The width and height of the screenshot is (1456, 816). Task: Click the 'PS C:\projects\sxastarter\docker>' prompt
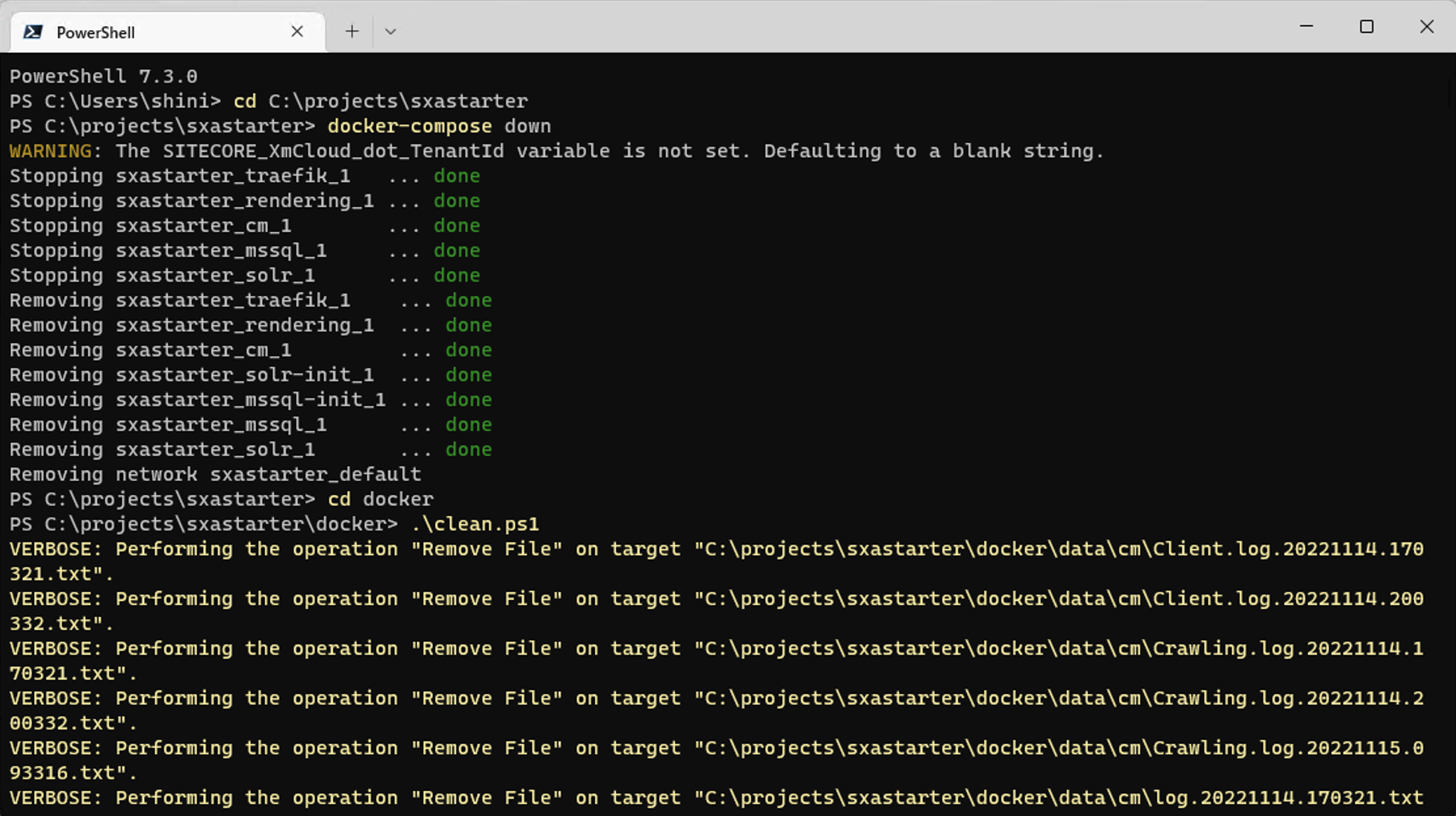tap(204, 525)
